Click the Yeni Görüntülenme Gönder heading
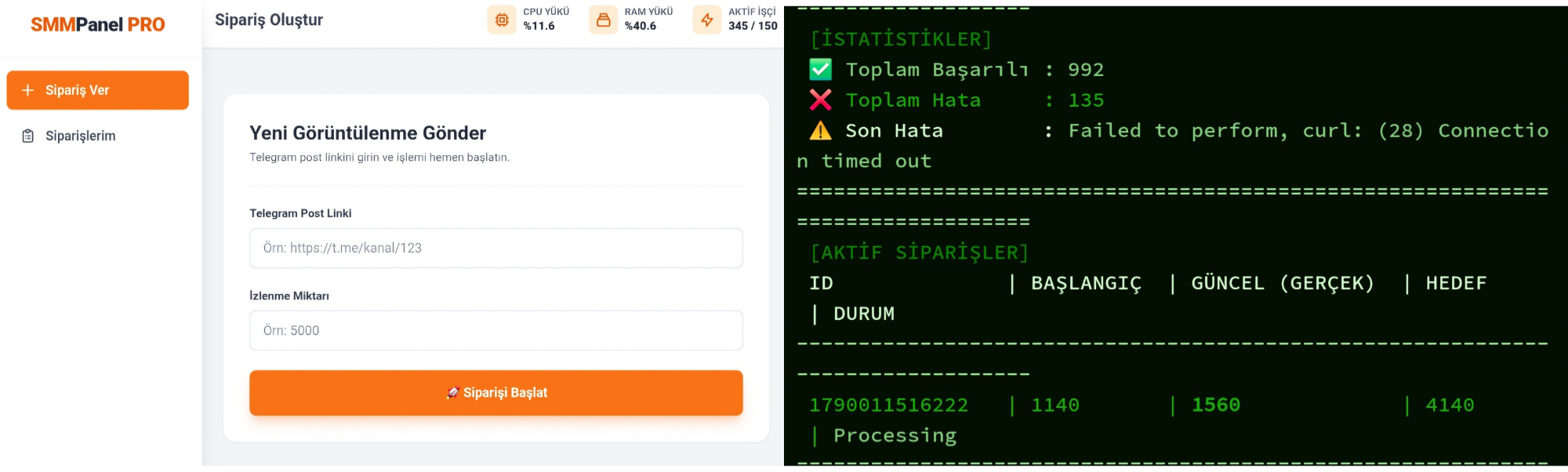This screenshot has width=1568, height=472. point(368,133)
